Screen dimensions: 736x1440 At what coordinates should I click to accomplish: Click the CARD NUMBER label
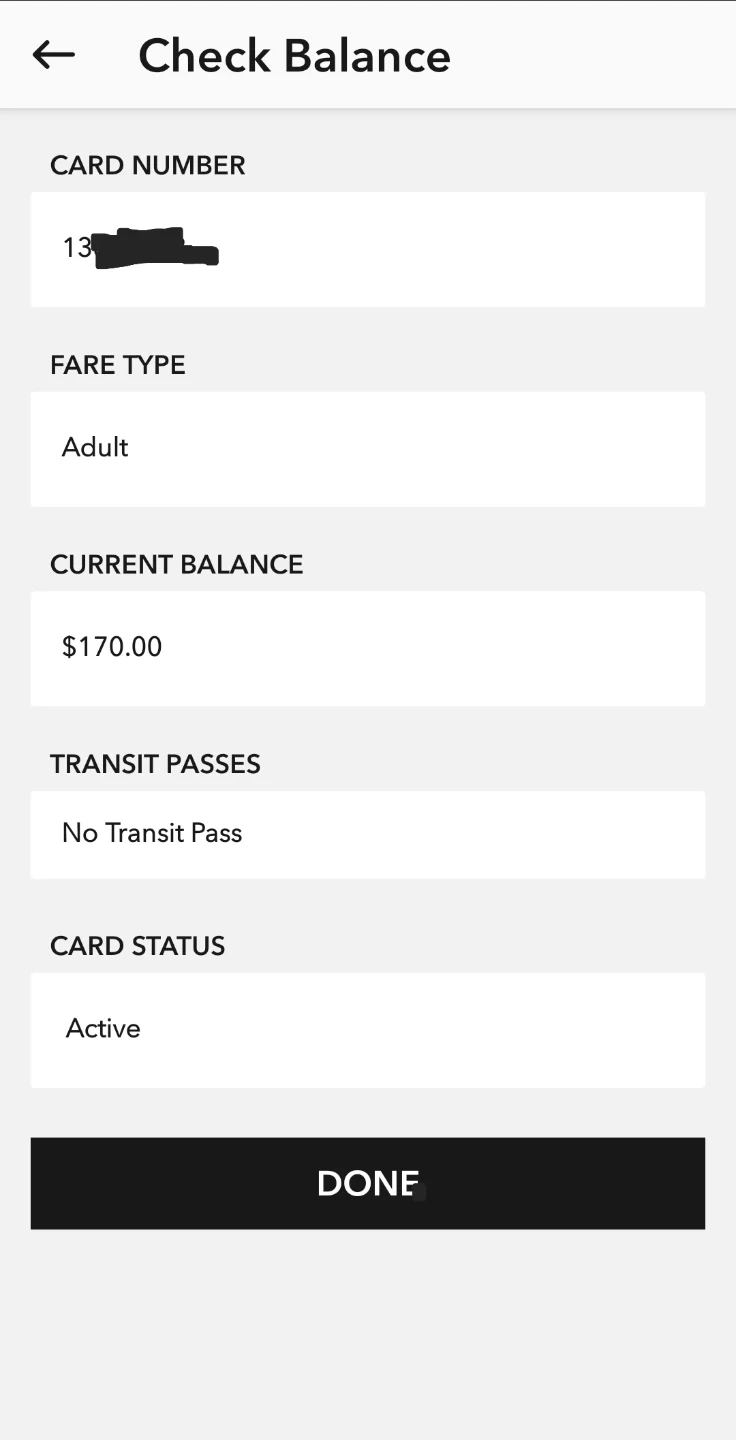pos(147,165)
